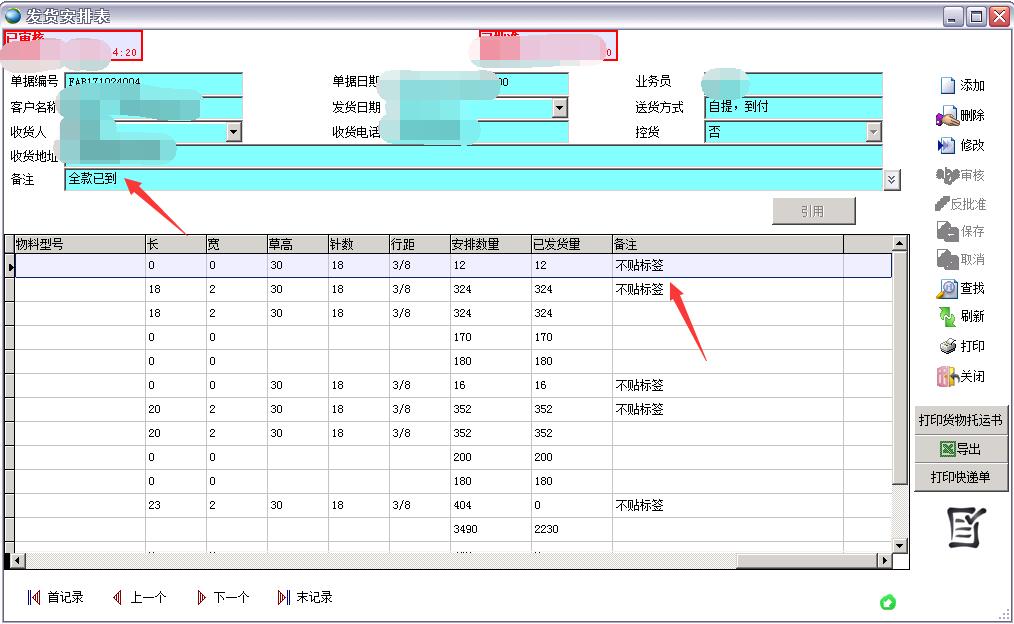Close the form using the 关闭 icon

pyautogui.click(x=960, y=377)
